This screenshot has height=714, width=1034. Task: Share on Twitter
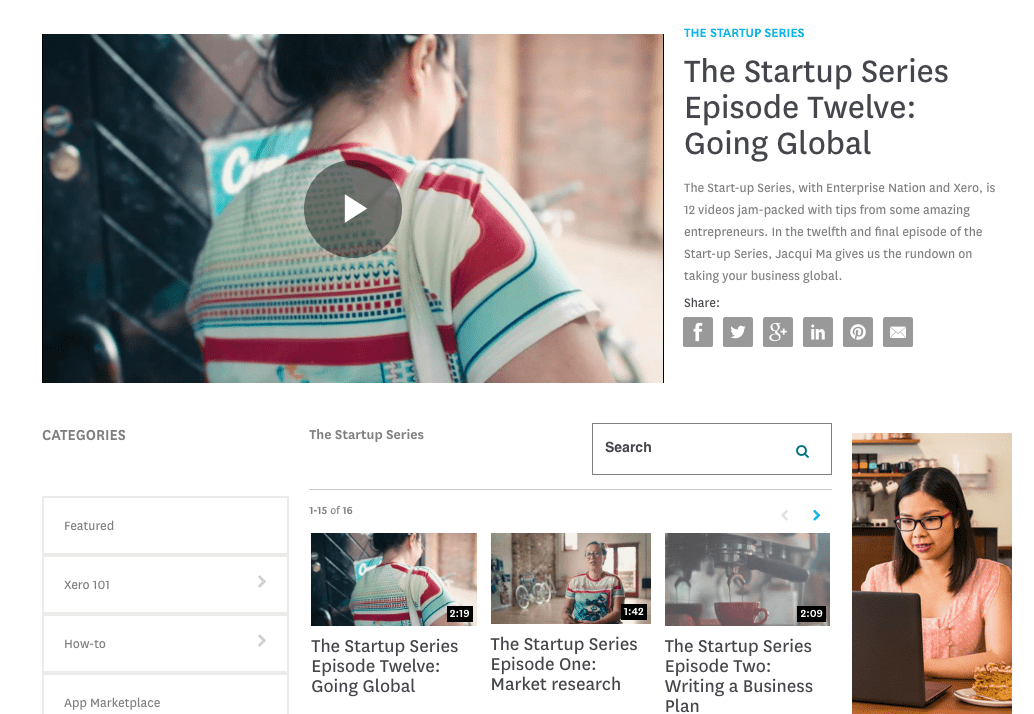pyautogui.click(x=738, y=332)
